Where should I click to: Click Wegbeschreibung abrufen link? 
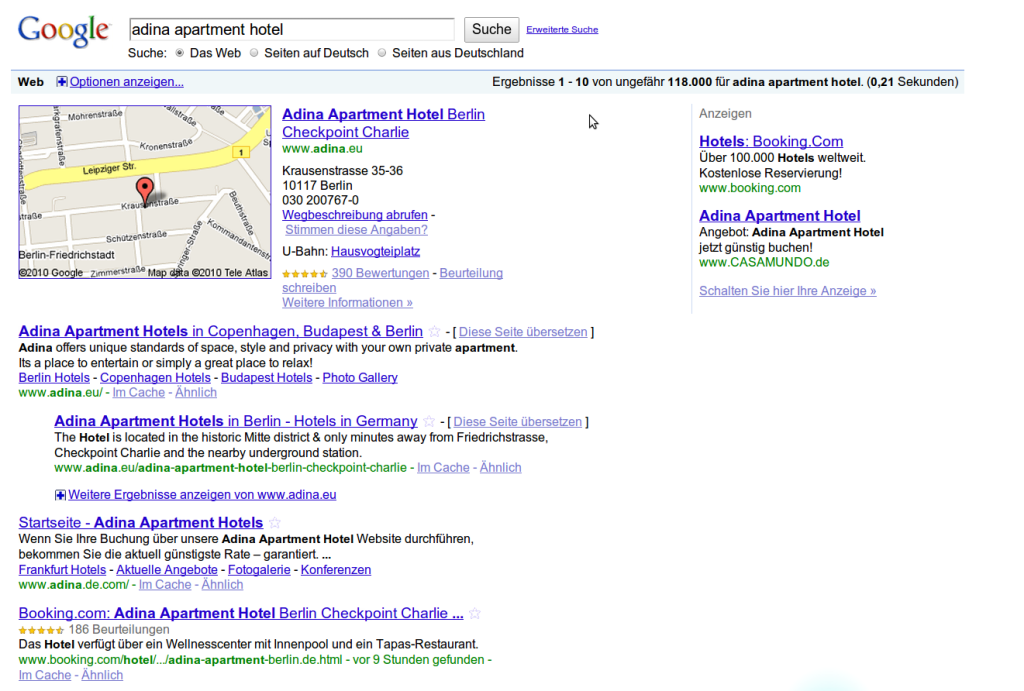point(355,215)
